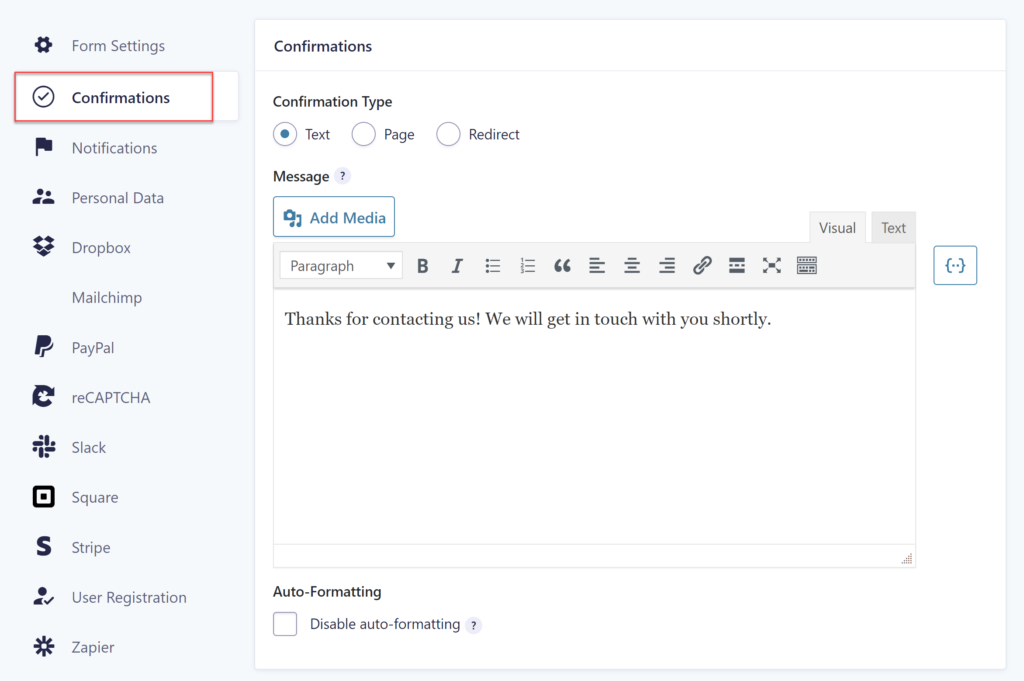Expand the toolbar toggle in the editor
The width and height of the screenshot is (1024, 681).
(x=806, y=265)
